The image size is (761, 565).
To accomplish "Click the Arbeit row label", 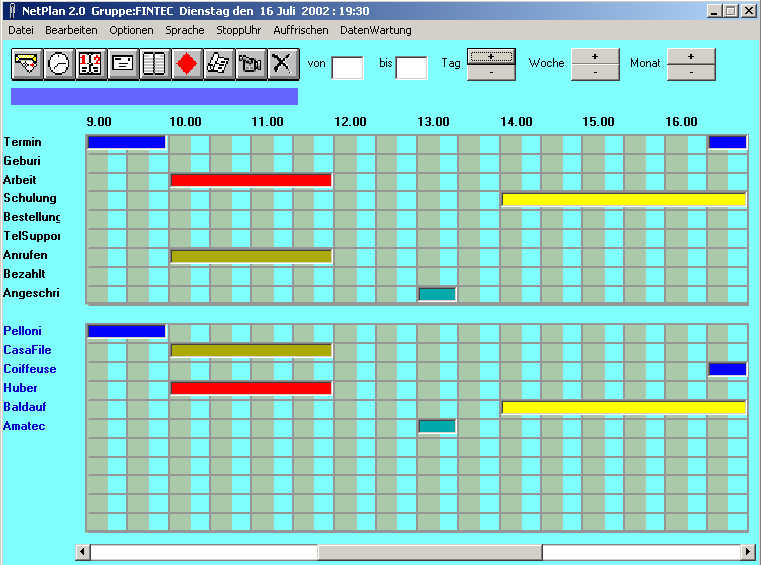I will pyautogui.click(x=20, y=180).
